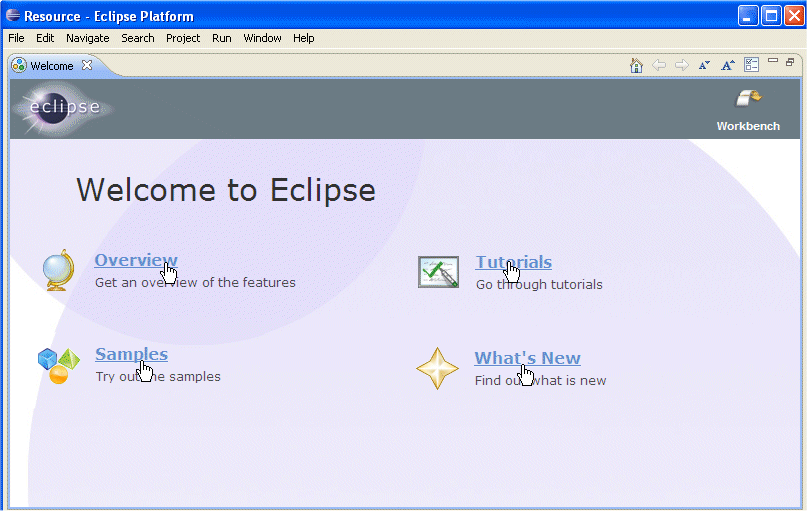Open the Navigate menu
The height and width of the screenshot is (511, 807).
pos(87,38)
